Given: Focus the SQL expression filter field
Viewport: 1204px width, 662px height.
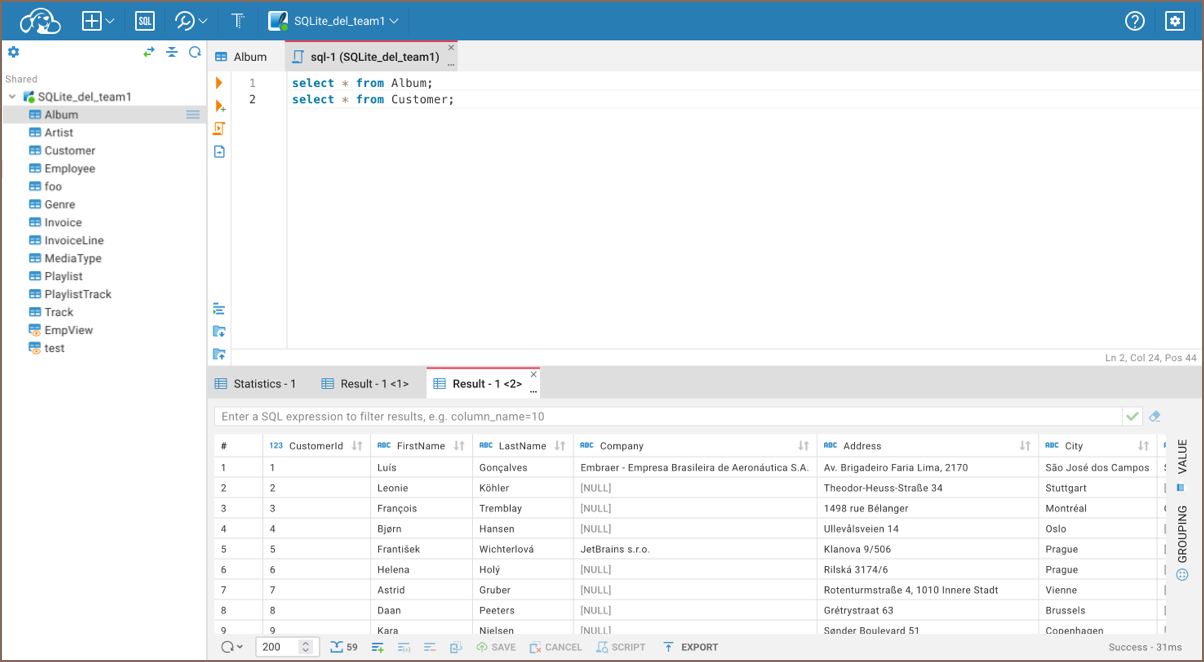Looking at the screenshot, I should [x=666, y=416].
